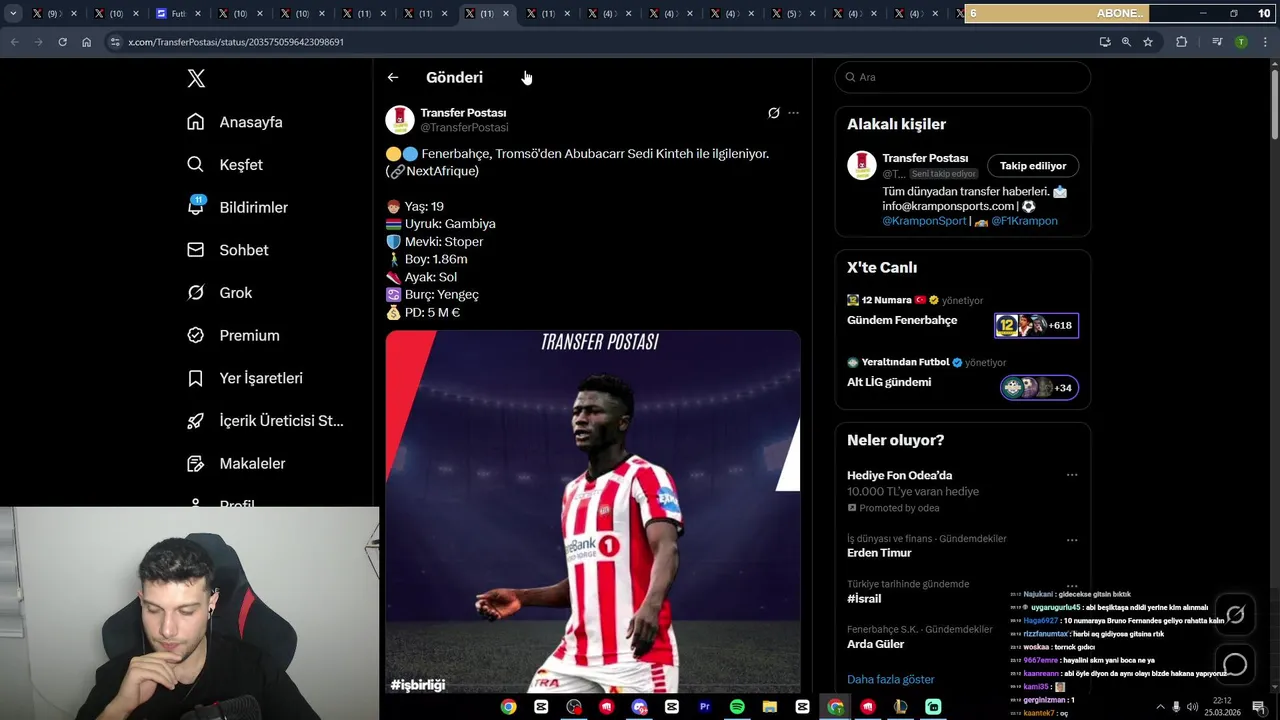
Task: Click the browser home button
Action: 86,42
